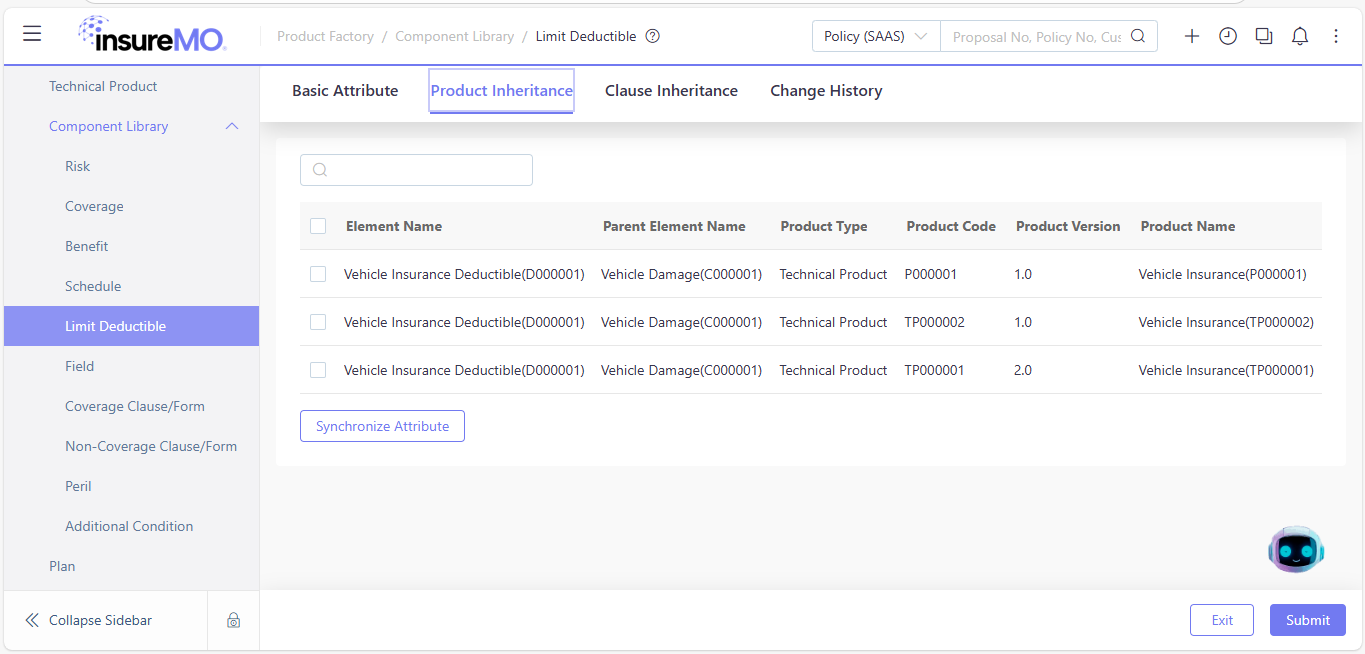The width and height of the screenshot is (1365, 654).
Task: Click the lock icon in sidebar footer
Action: 233,620
